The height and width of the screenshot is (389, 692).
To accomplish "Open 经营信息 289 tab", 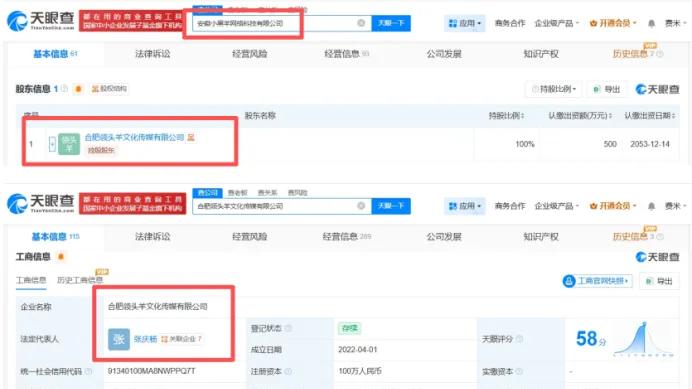I will pyautogui.click(x=347, y=237).
